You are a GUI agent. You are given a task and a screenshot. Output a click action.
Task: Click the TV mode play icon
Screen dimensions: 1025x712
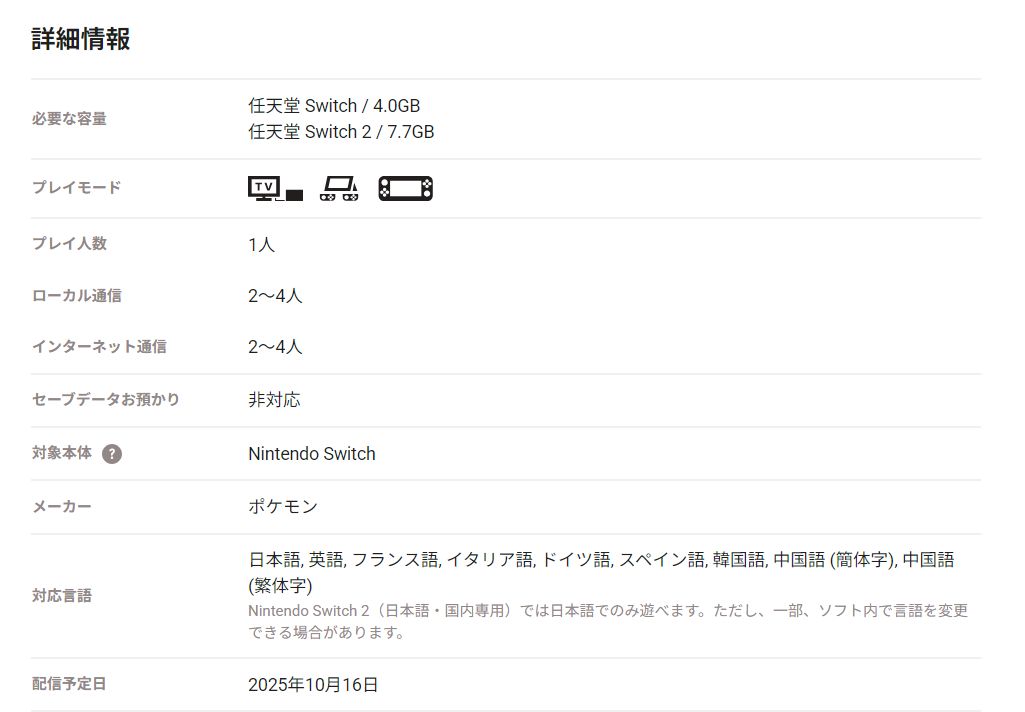coord(275,188)
